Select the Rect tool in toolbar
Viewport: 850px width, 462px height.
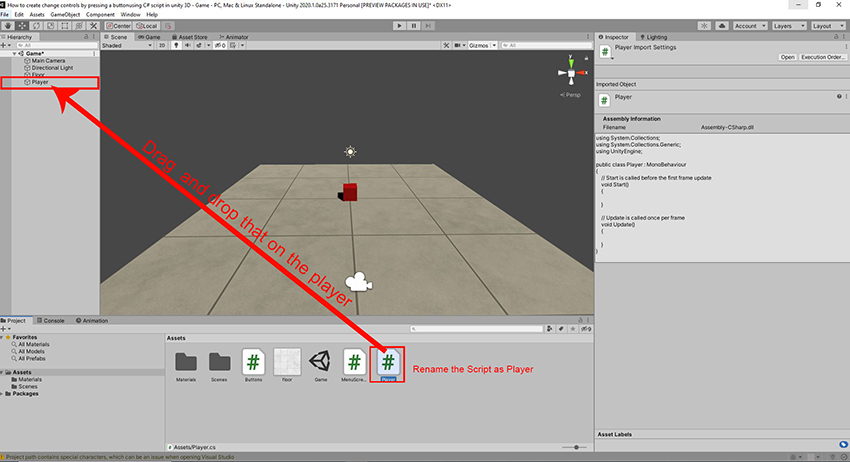coord(65,25)
